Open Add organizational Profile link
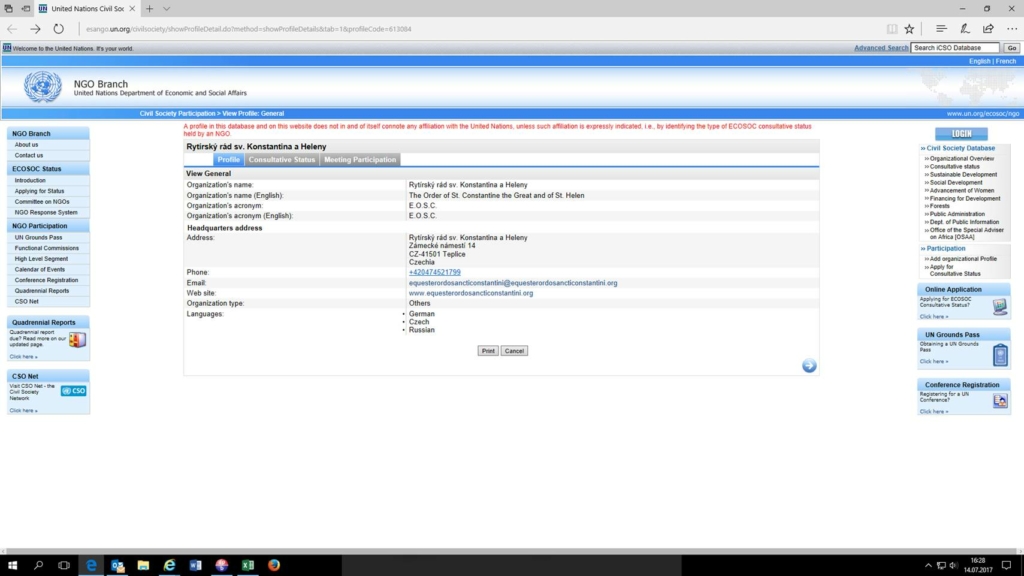Screen dimensions: 1024x576 (963, 259)
